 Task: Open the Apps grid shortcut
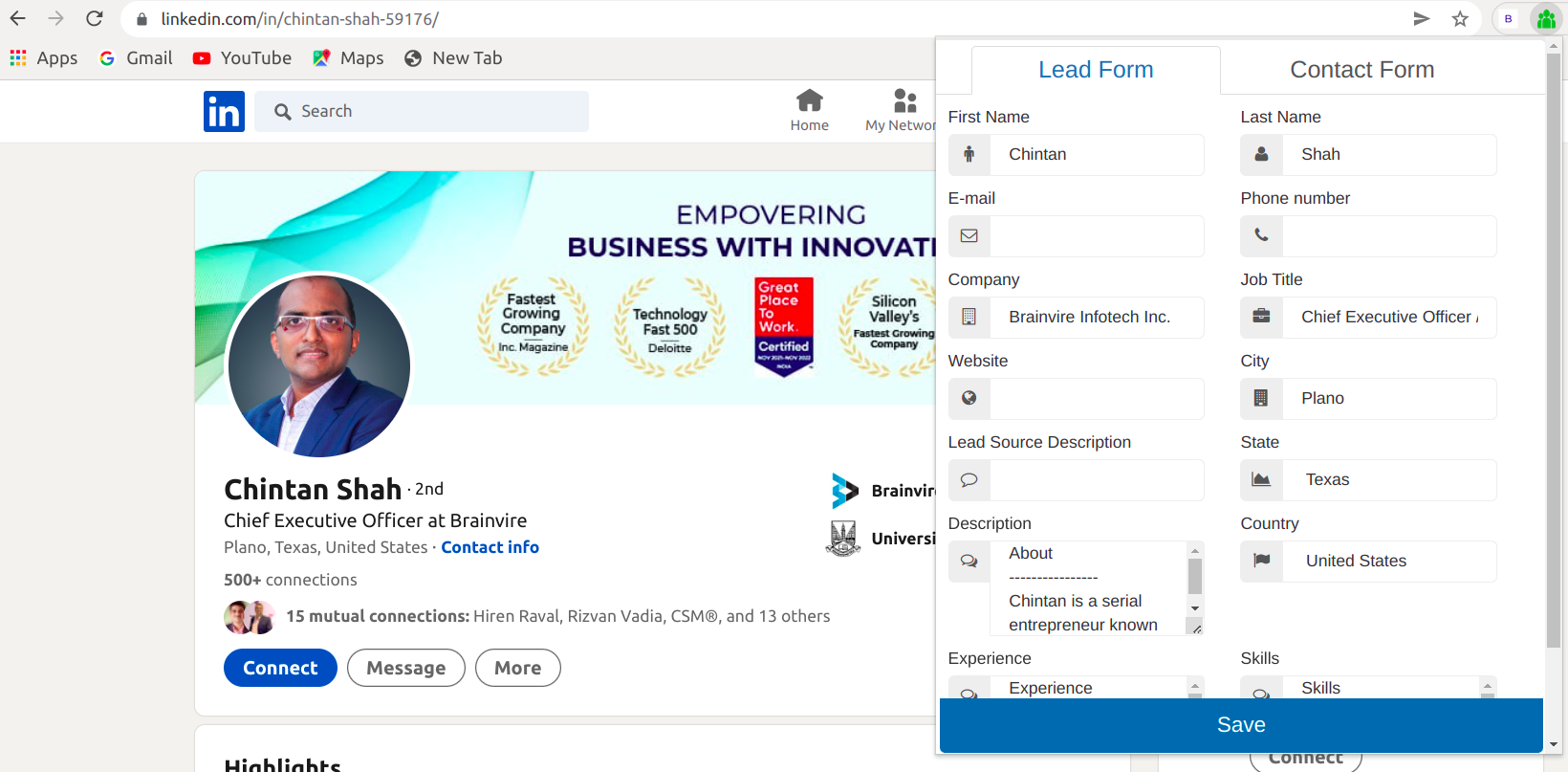coord(44,58)
